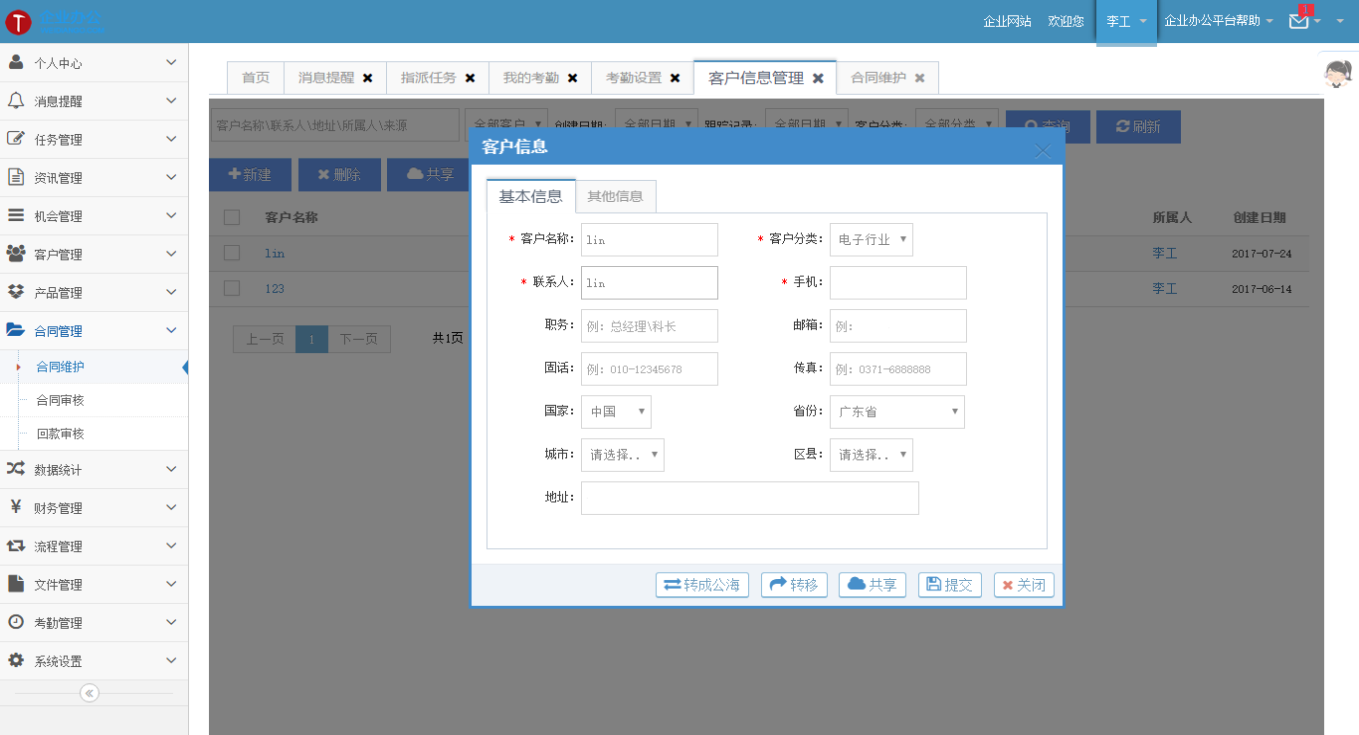Expand the 系统设置 menu chevron

(171, 660)
